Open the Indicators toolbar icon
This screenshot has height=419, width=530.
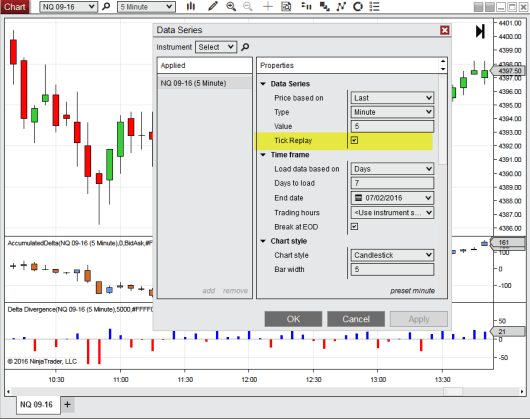(x=341, y=6)
